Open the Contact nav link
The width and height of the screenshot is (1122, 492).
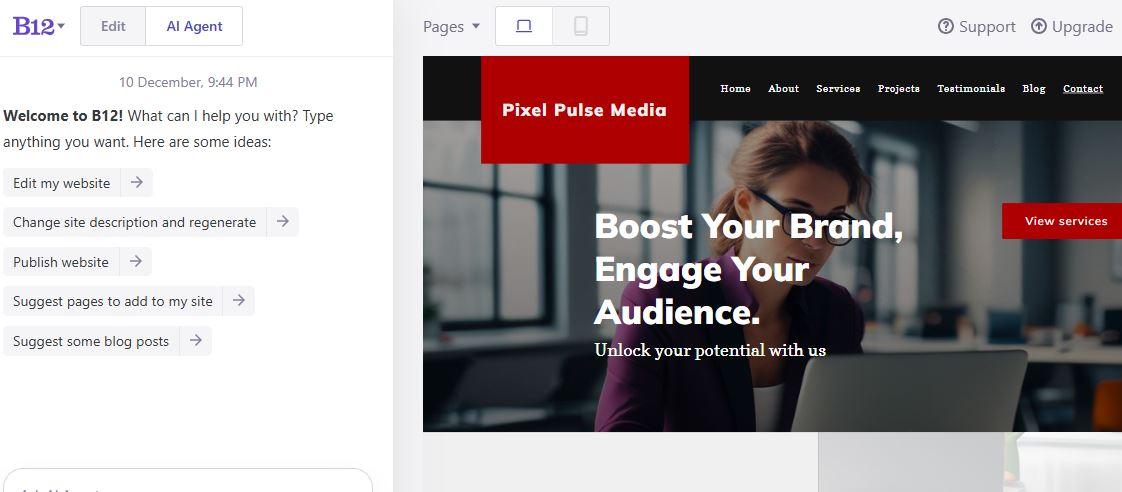pyautogui.click(x=1082, y=89)
